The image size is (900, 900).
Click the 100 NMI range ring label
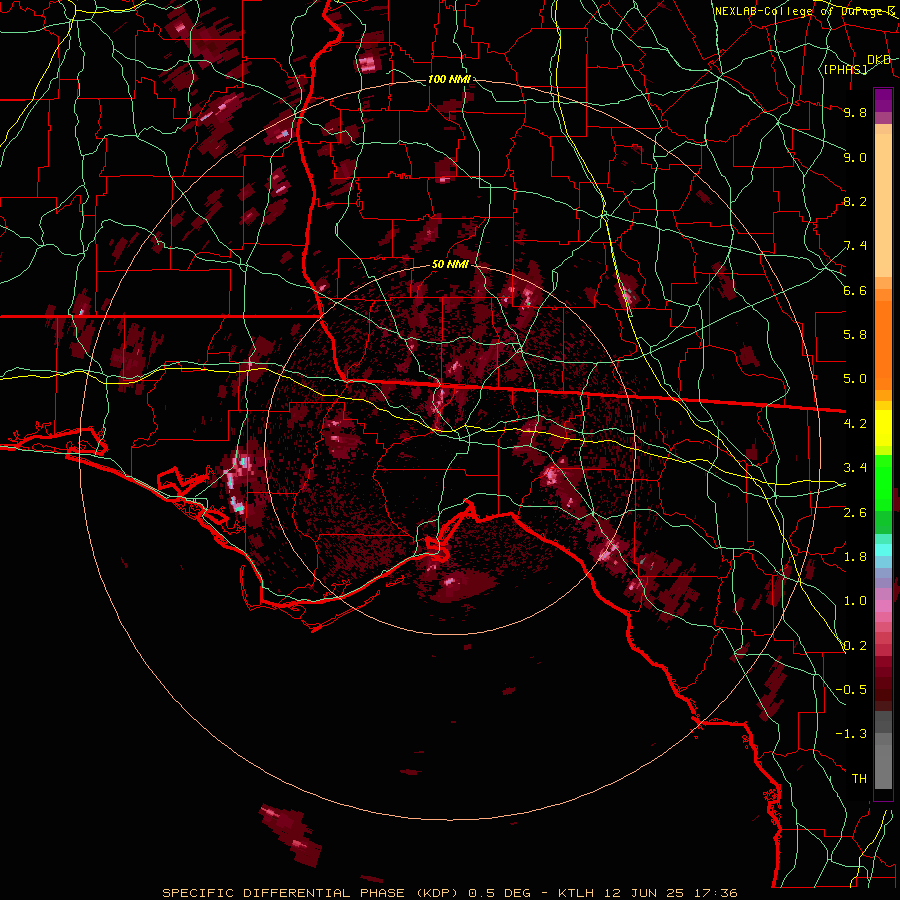(448, 79)
